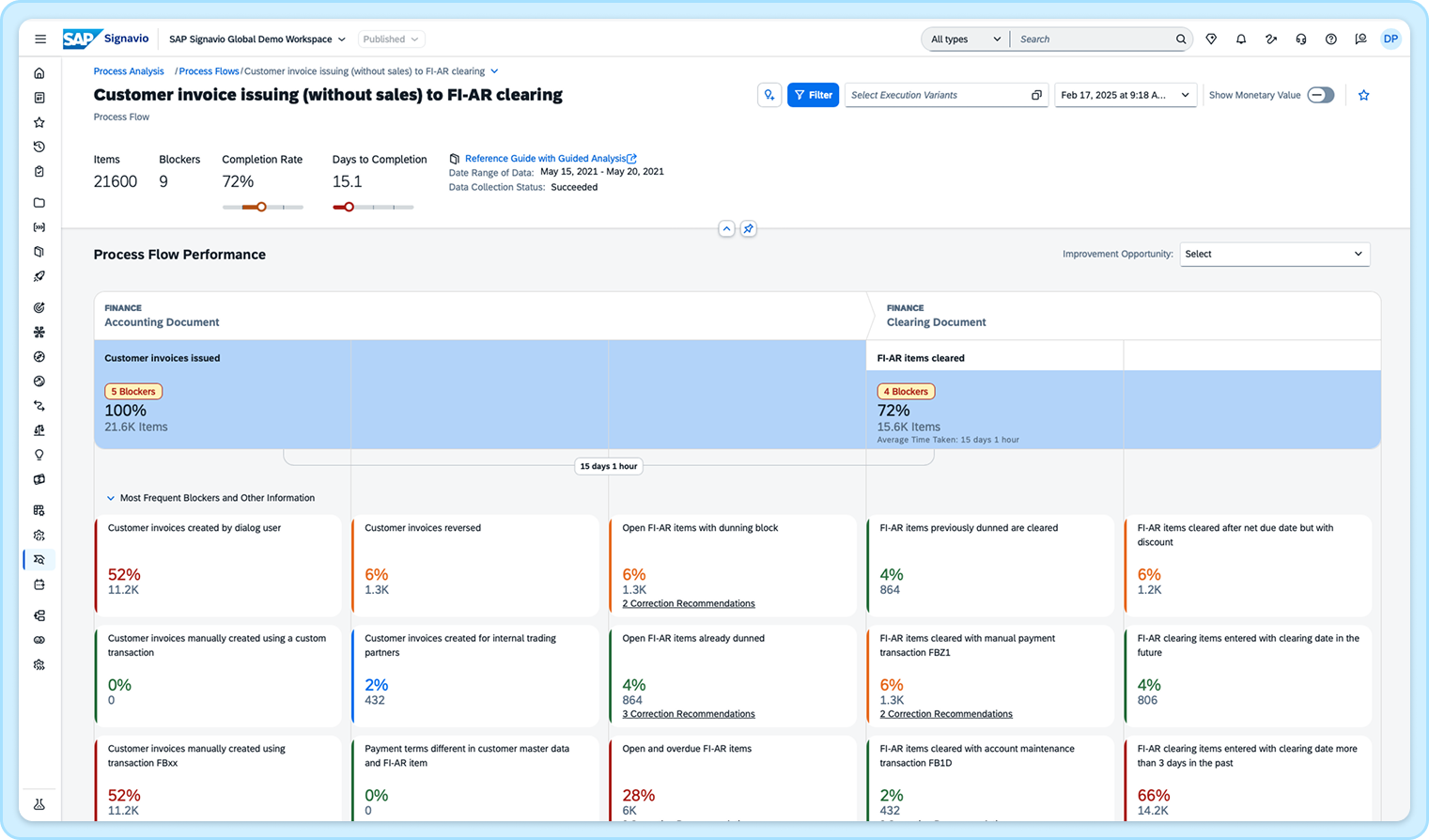Open FI-AR items previously dunned are cleared card

[990, 566]
